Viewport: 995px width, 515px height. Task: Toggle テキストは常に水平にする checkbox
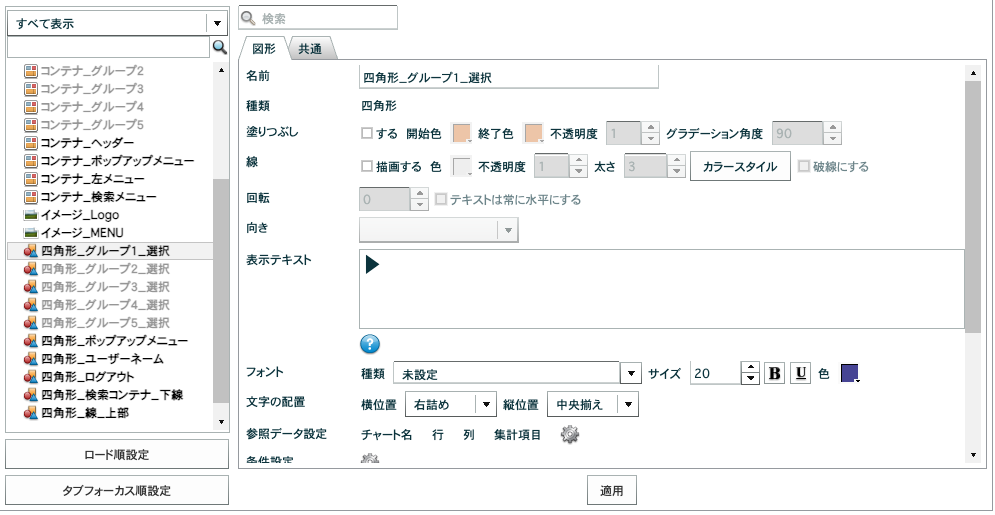tap(440, 199)
